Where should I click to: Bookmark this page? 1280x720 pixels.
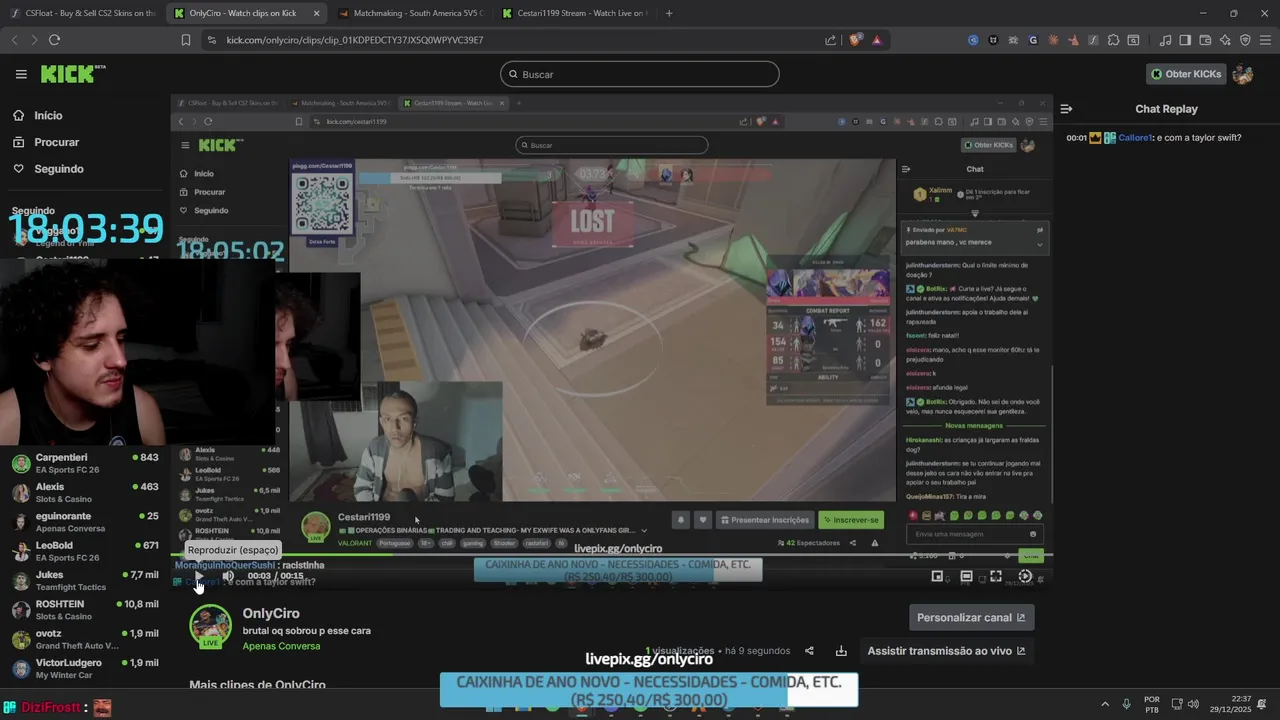[185, 40]
